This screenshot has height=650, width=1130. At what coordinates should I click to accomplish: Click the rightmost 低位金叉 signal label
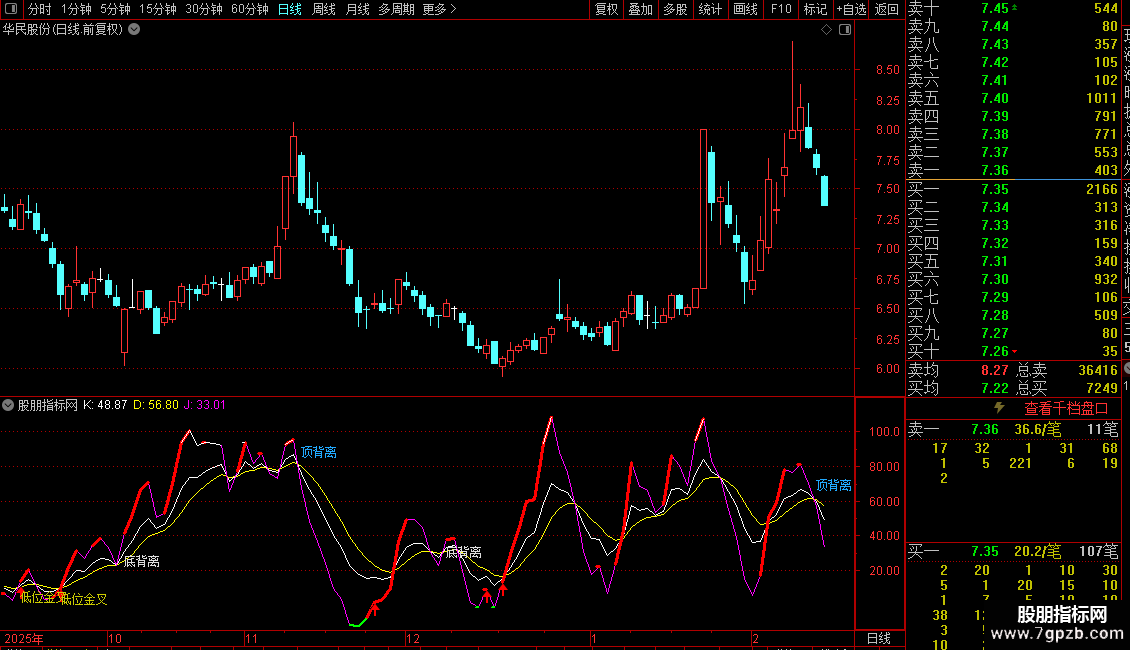[84, 600]
